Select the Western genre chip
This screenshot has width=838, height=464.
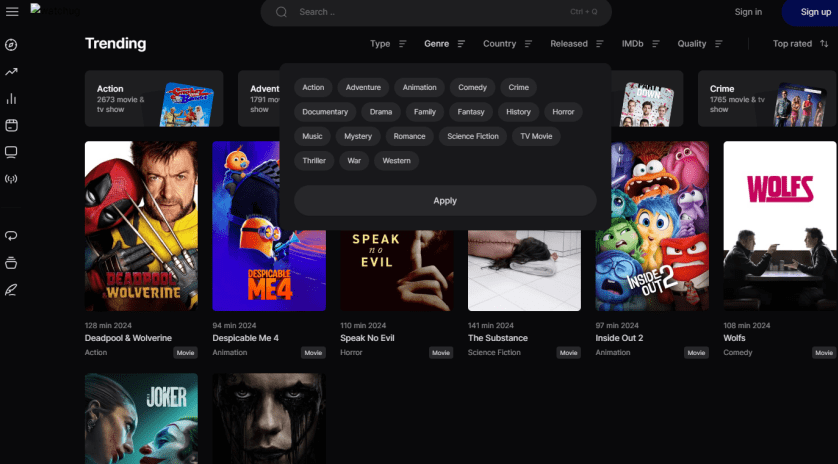(x=396, y=160)
